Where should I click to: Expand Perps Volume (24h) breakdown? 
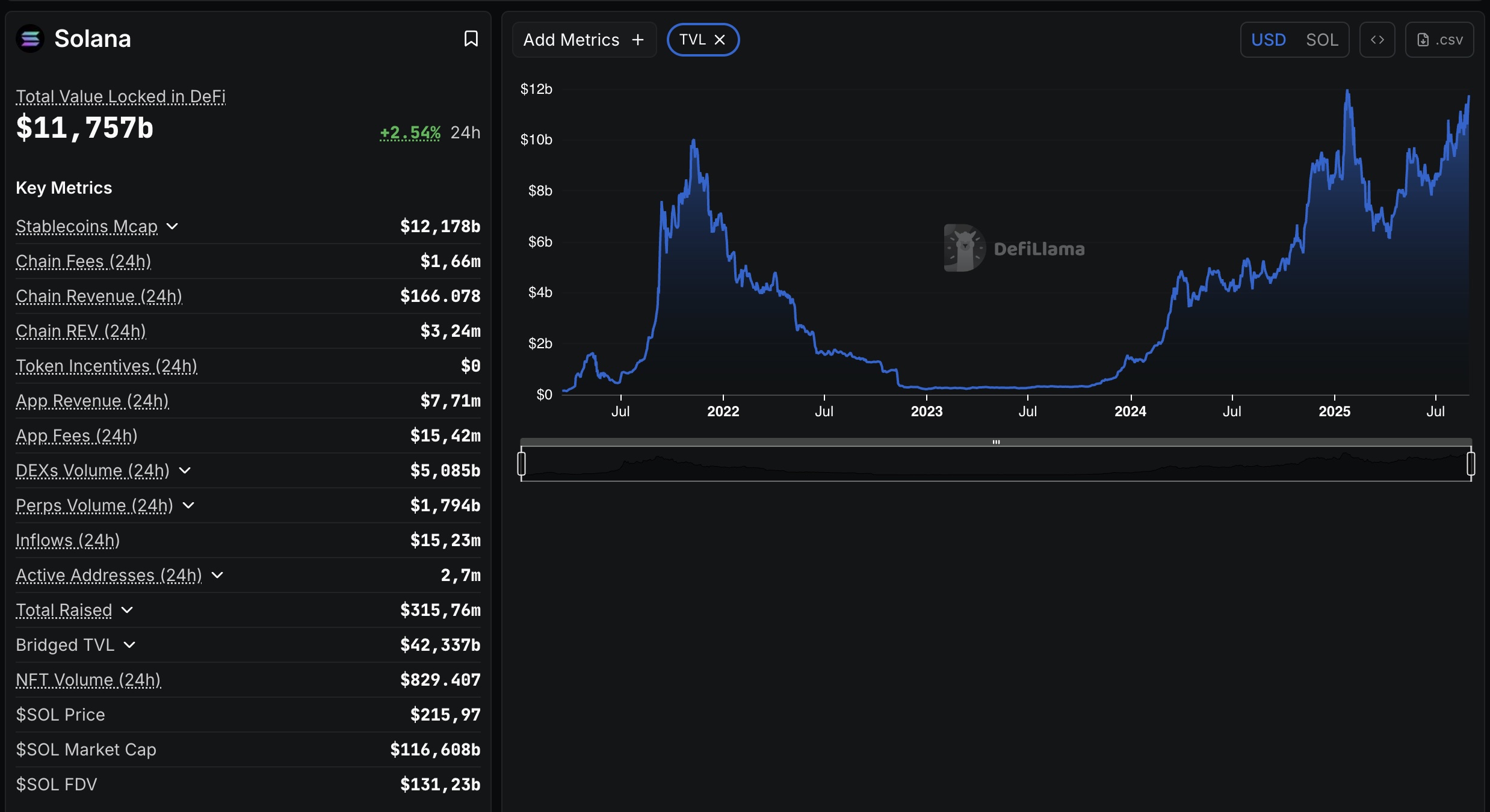(188, 505)
